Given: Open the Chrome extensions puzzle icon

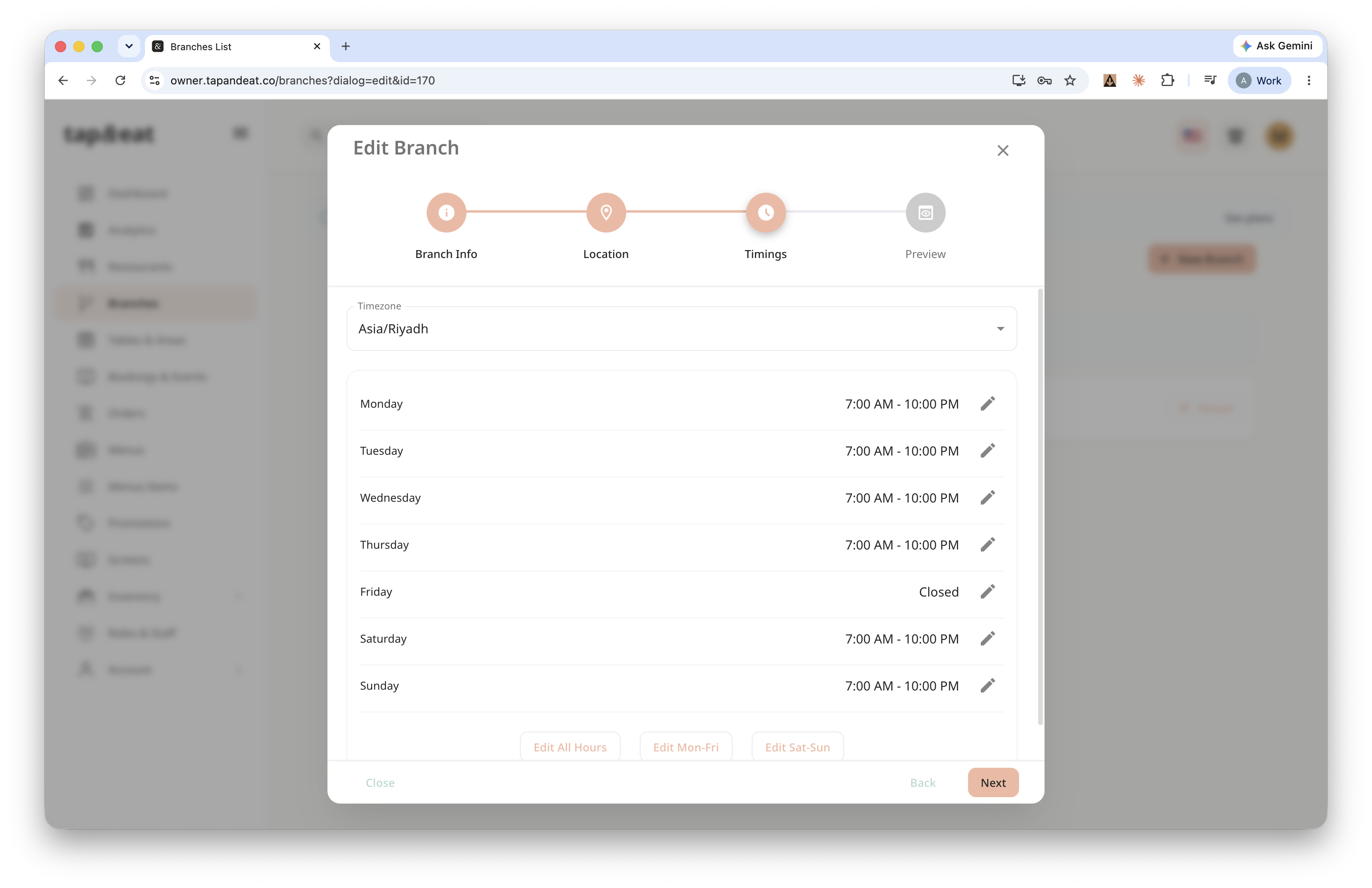Looking at the screenshot, I should pyautogui.click(x=1167, y=80).
